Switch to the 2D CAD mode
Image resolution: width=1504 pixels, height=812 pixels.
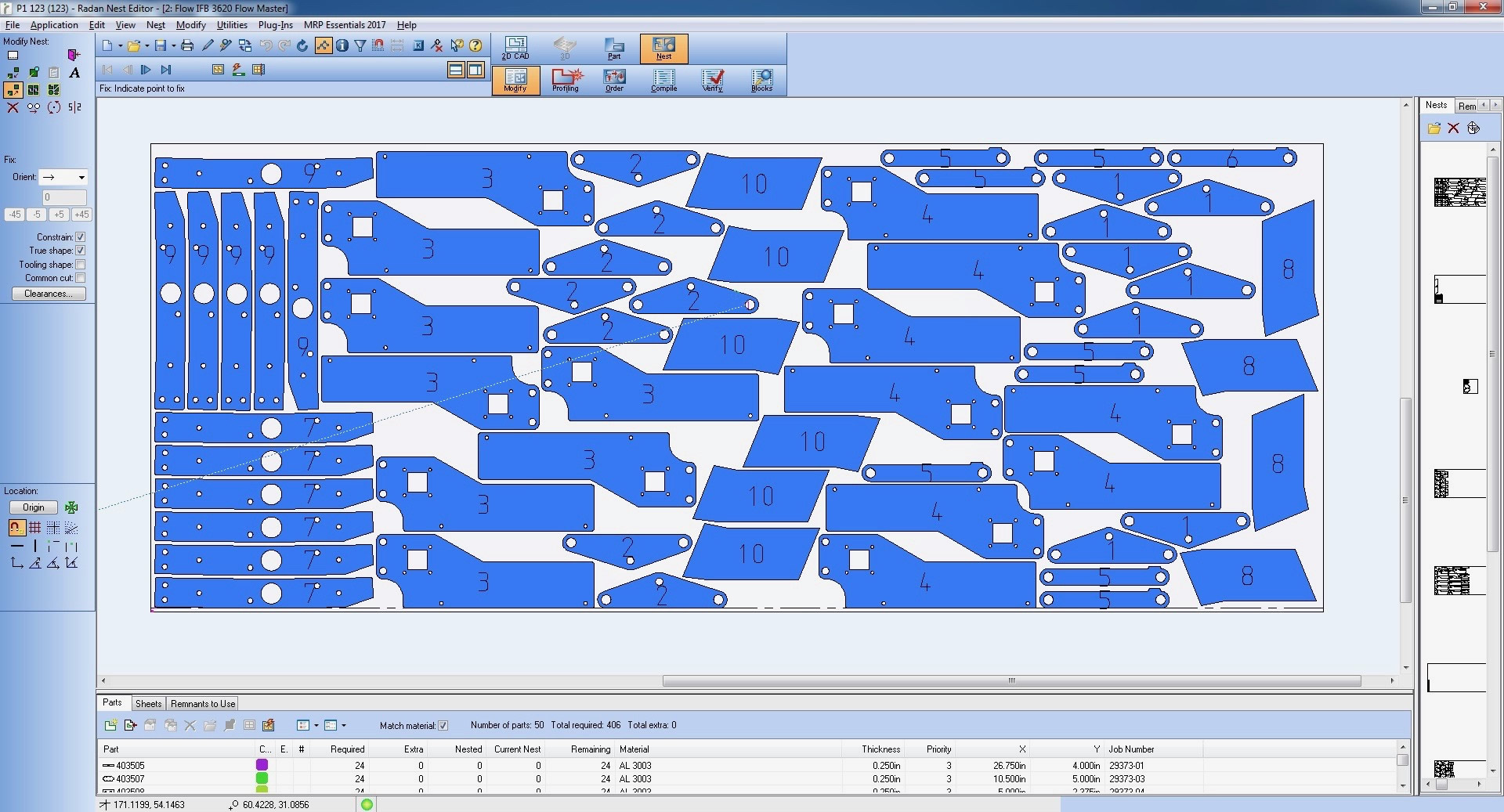click(x=515, y=48)
